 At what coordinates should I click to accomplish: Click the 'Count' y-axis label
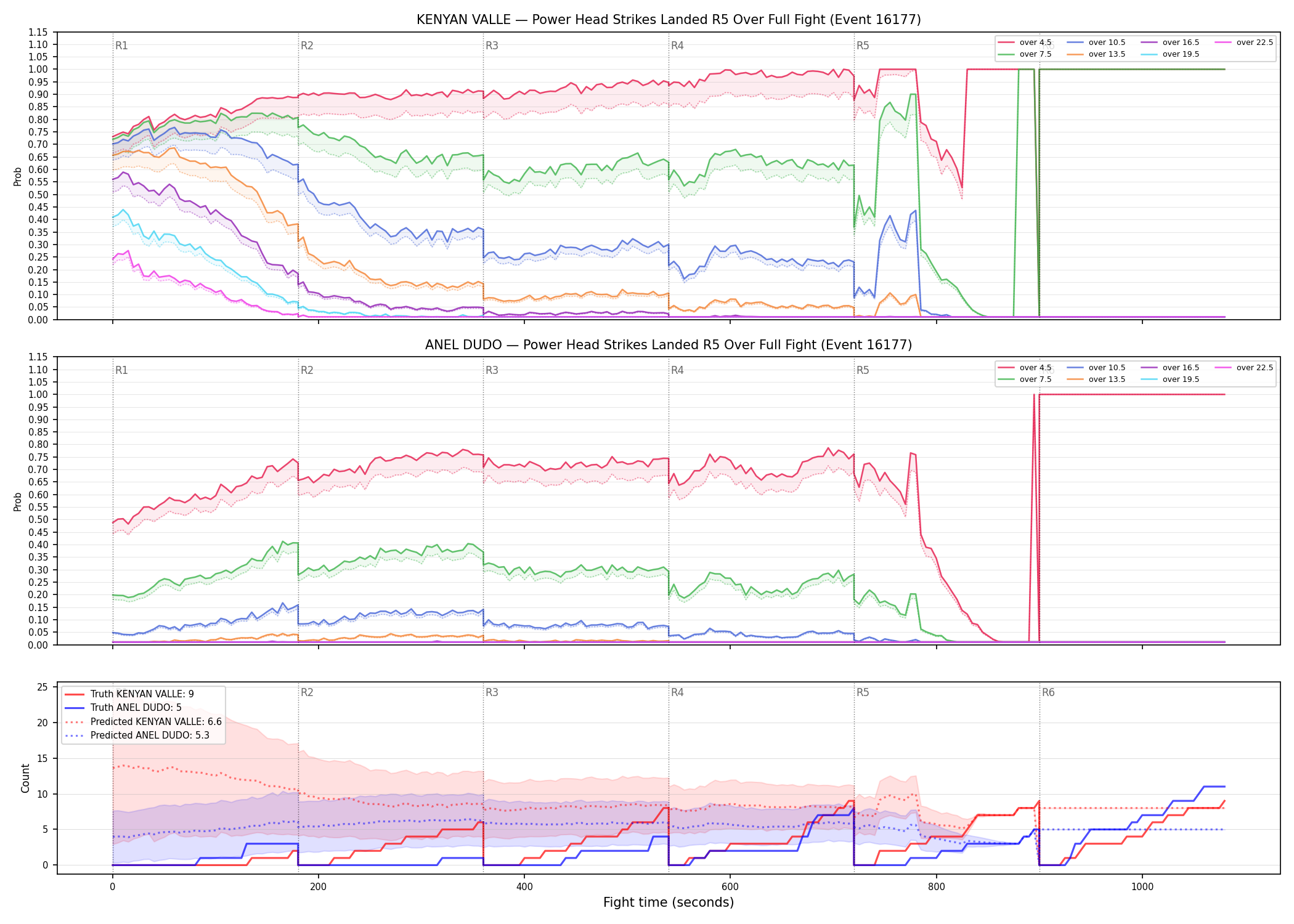coord(25,778)
